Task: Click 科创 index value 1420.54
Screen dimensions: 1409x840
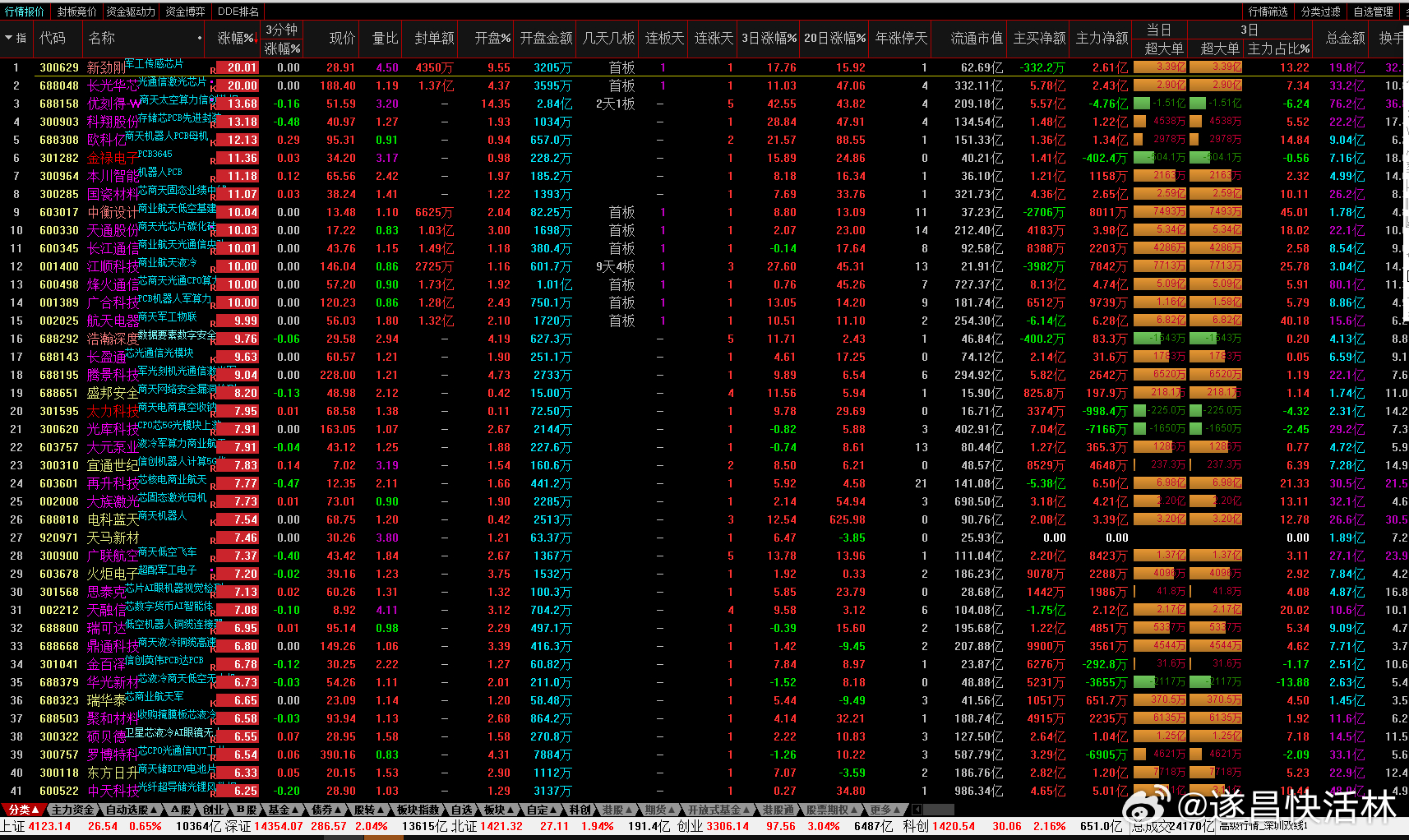Action: tap(954, 826)
